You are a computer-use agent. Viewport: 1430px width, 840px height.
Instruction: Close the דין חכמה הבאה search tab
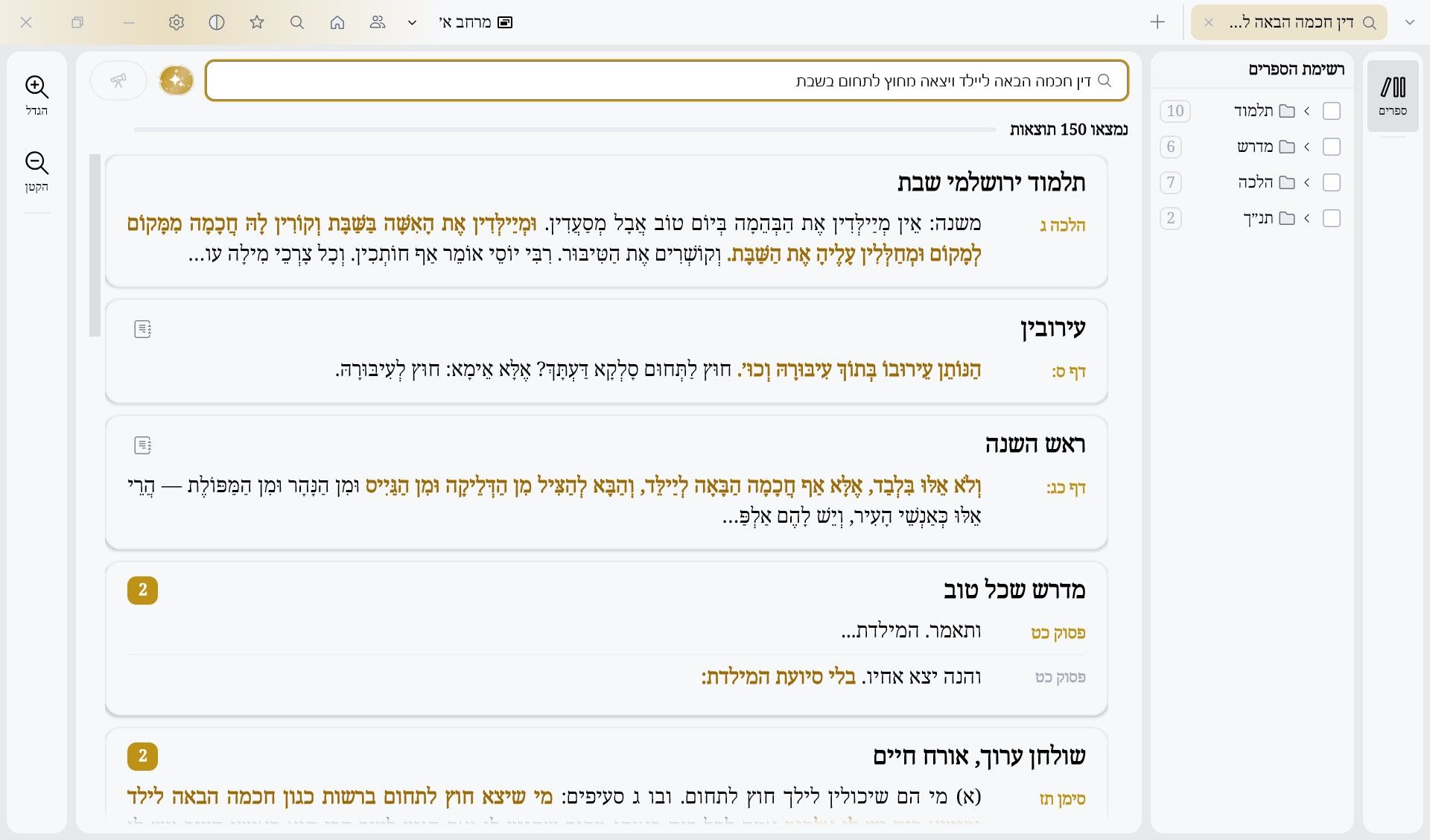1209,22
